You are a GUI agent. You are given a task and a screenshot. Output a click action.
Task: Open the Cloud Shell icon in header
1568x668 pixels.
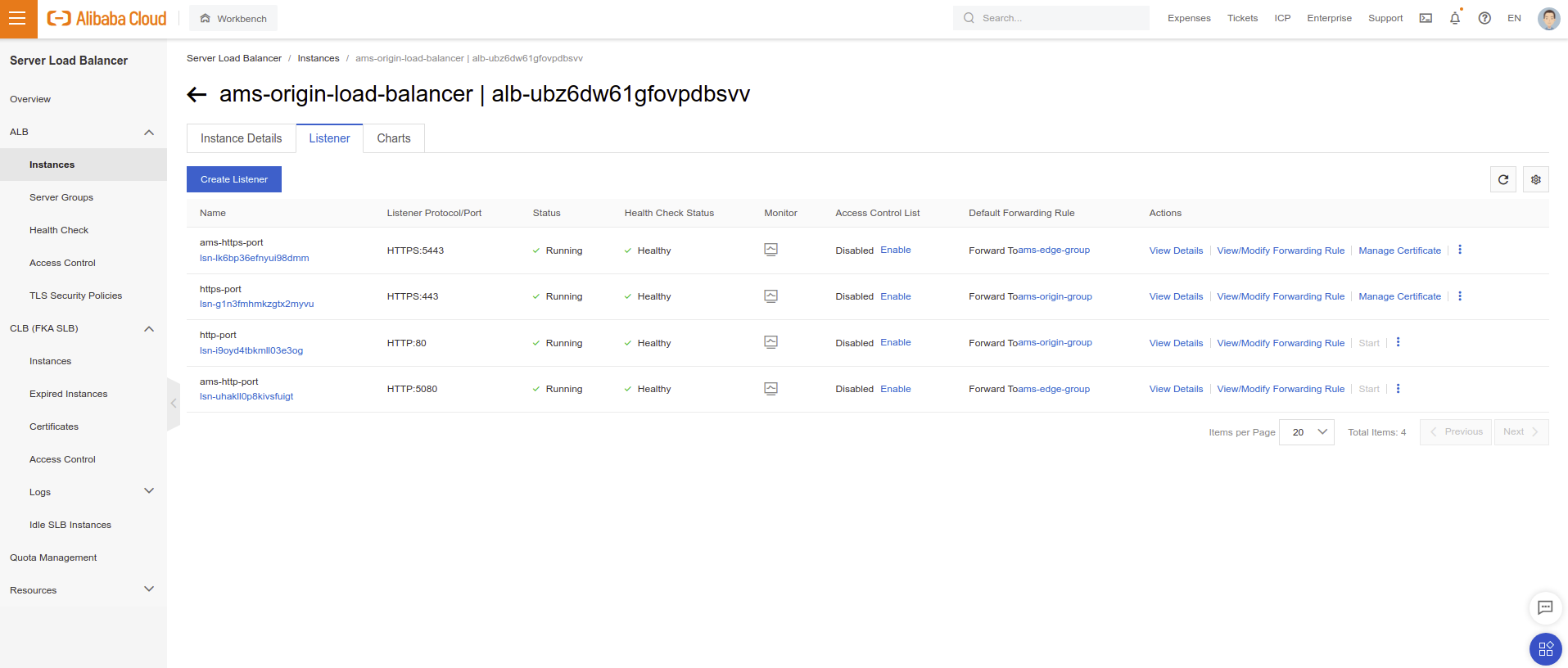click(1426, 18)
